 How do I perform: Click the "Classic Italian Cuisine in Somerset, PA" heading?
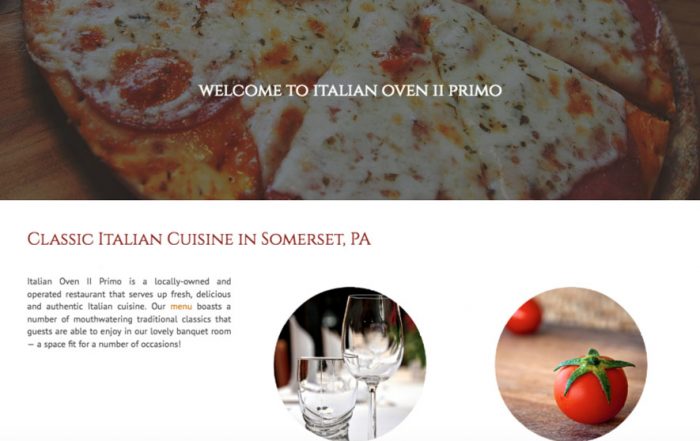199,239
